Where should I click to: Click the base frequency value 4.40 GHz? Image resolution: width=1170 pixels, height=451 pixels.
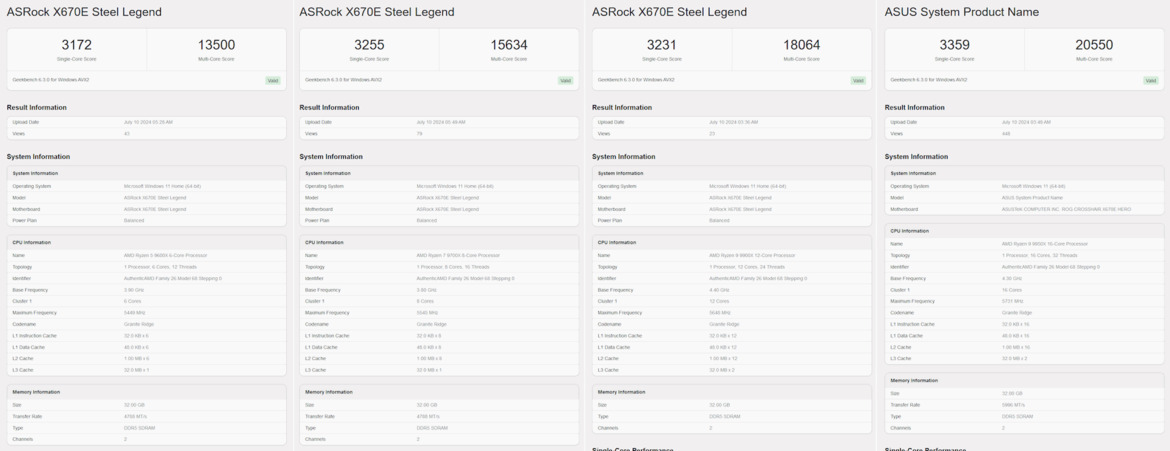click(718, 290)
